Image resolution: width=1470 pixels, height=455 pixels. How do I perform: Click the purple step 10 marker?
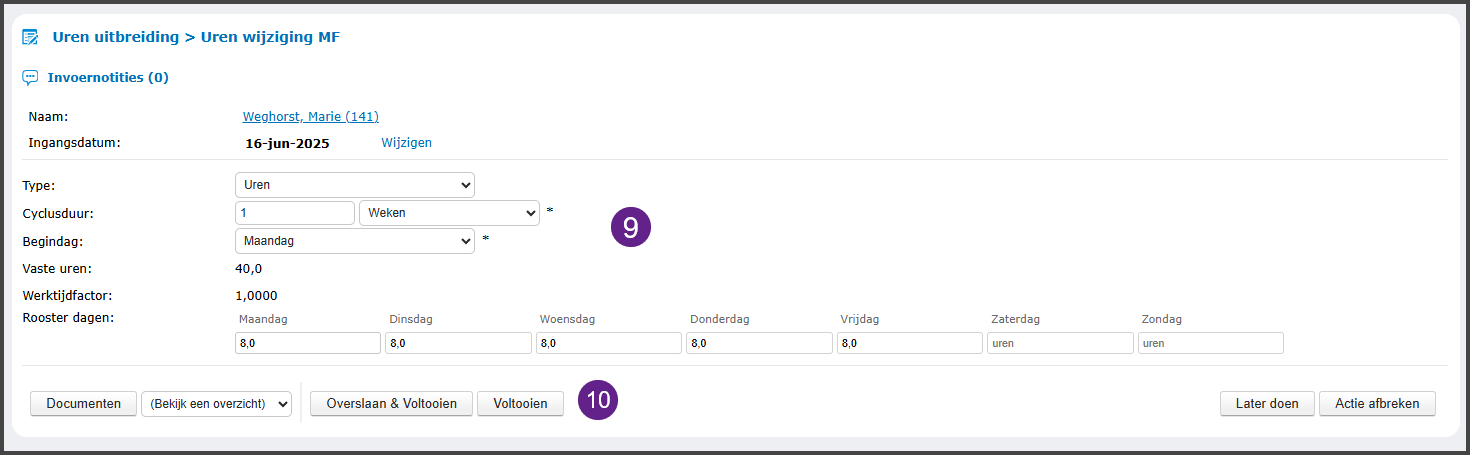[x=598, y=401]
